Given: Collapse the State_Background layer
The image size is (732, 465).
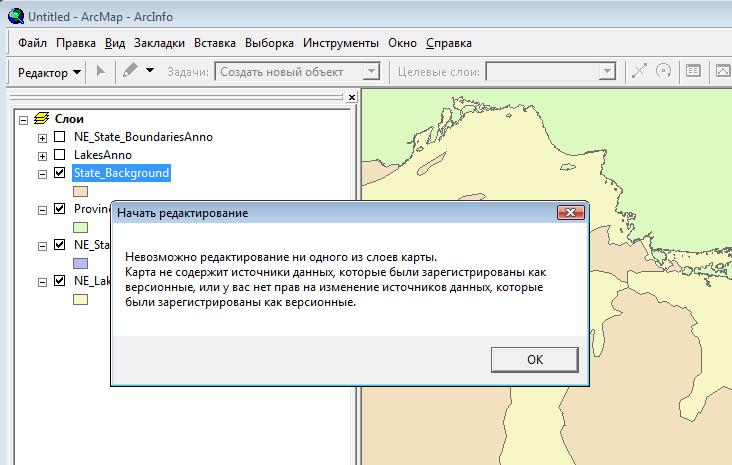Looking at the screenshot, I should click(x=42, y=174).
